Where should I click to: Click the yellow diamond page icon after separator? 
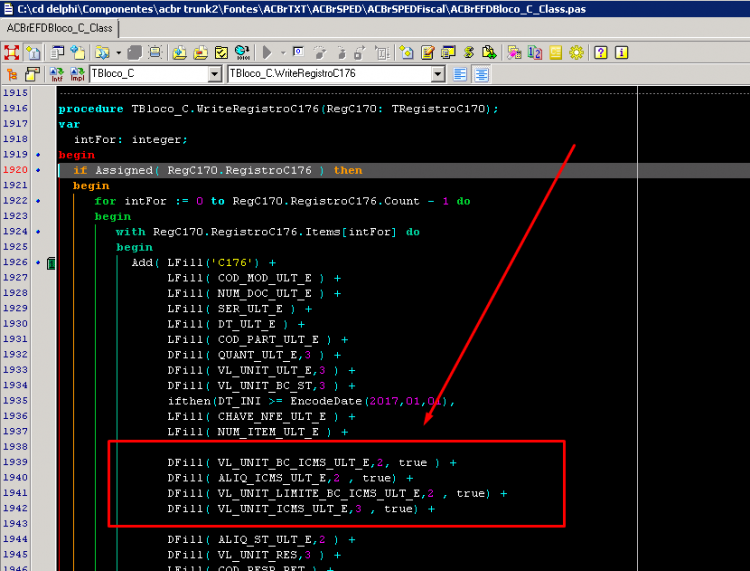(406, 53)
